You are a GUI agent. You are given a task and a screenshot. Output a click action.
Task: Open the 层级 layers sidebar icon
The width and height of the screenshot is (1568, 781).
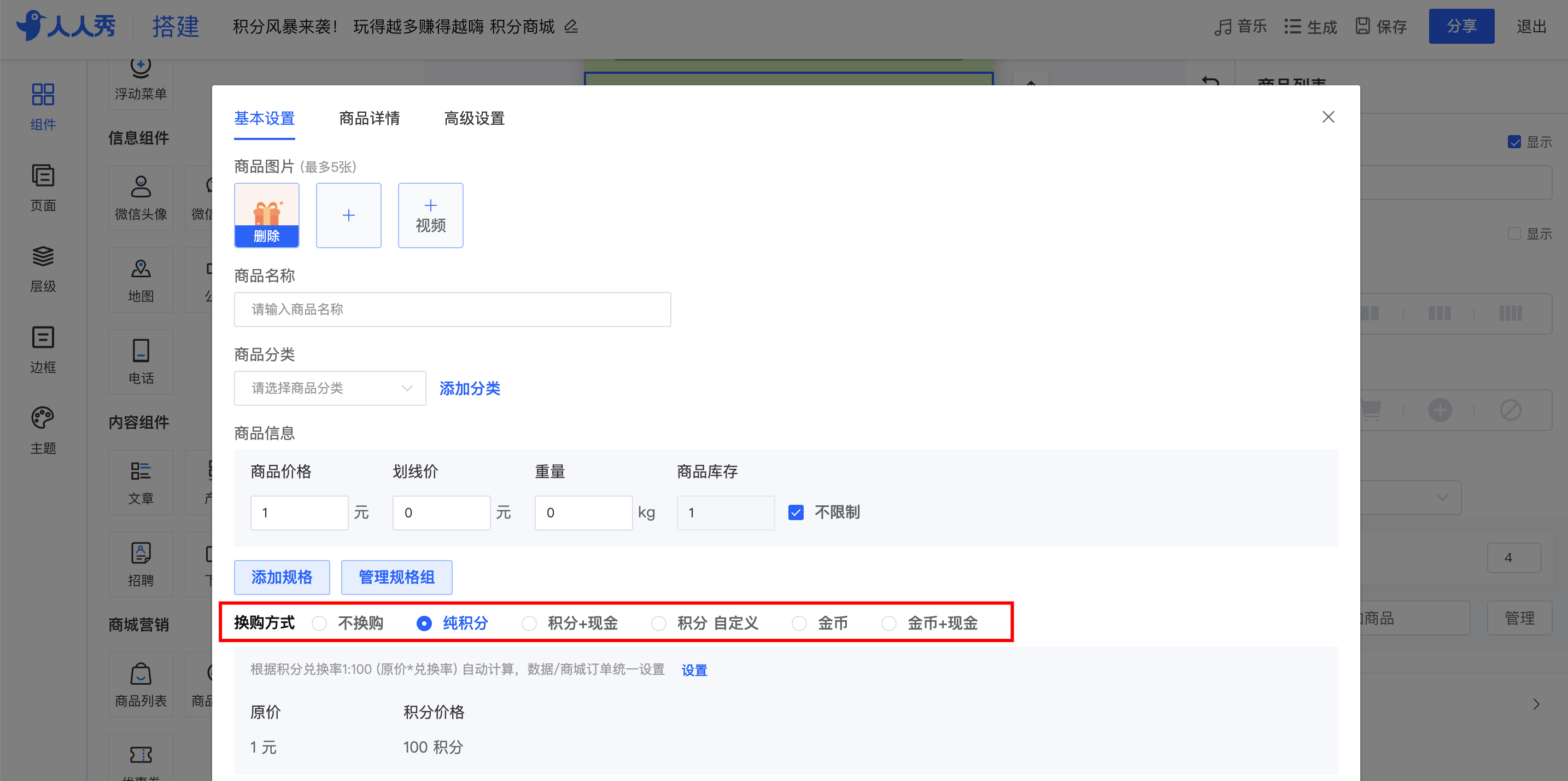click(x=43, y=269)
